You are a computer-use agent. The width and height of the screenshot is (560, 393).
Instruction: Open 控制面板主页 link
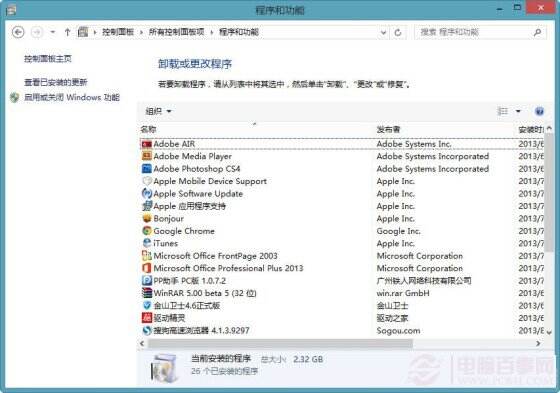point(48,59)
